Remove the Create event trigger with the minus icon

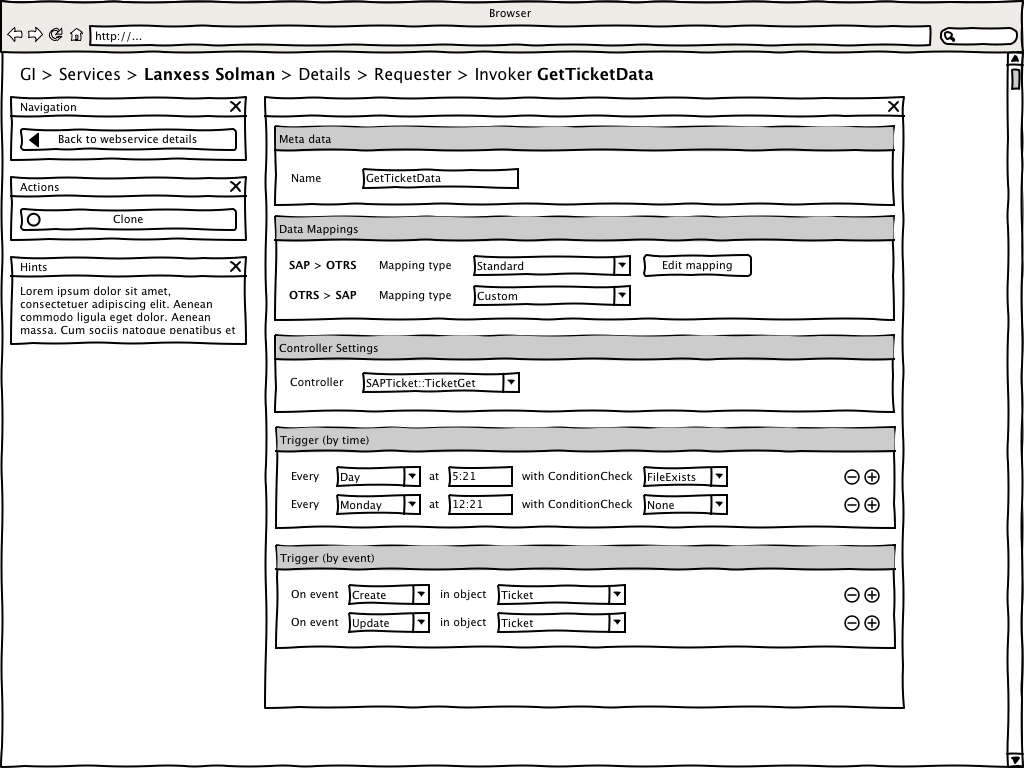(852, 595)
